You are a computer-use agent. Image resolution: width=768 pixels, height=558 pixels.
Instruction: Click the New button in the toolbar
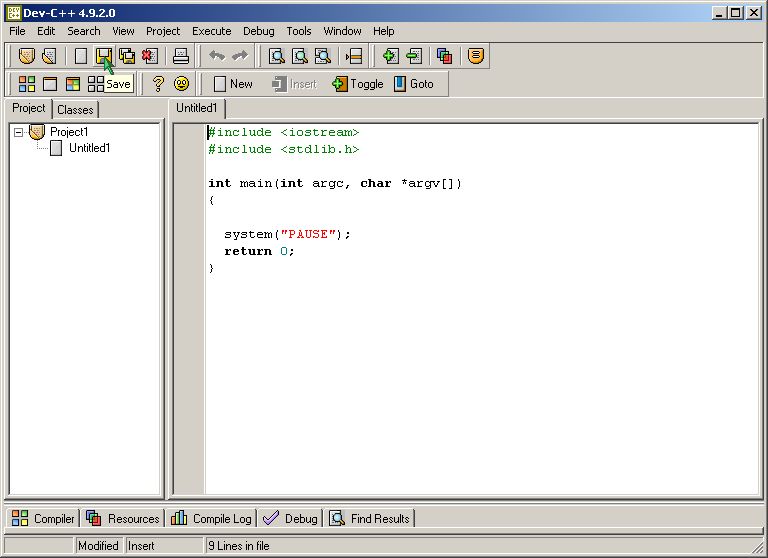pos(234,84)
